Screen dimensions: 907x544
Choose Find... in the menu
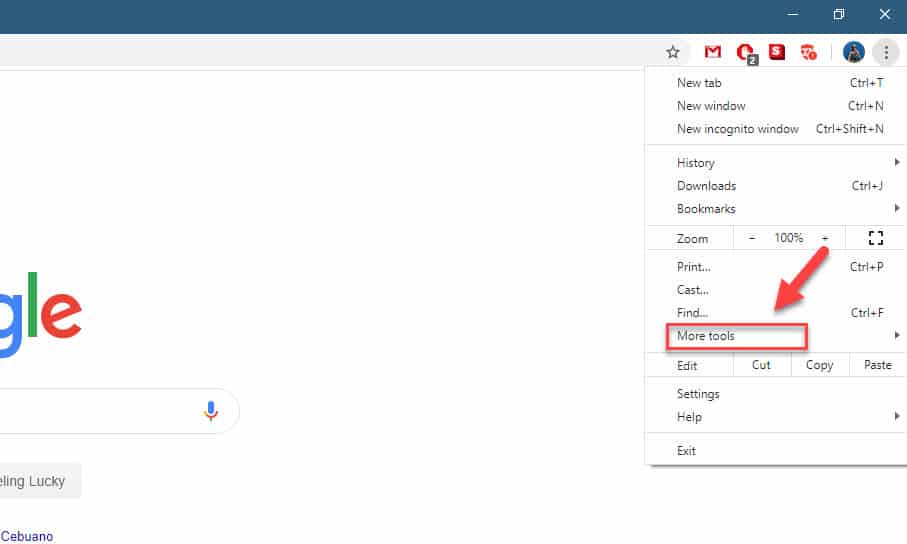click(776, 313)
